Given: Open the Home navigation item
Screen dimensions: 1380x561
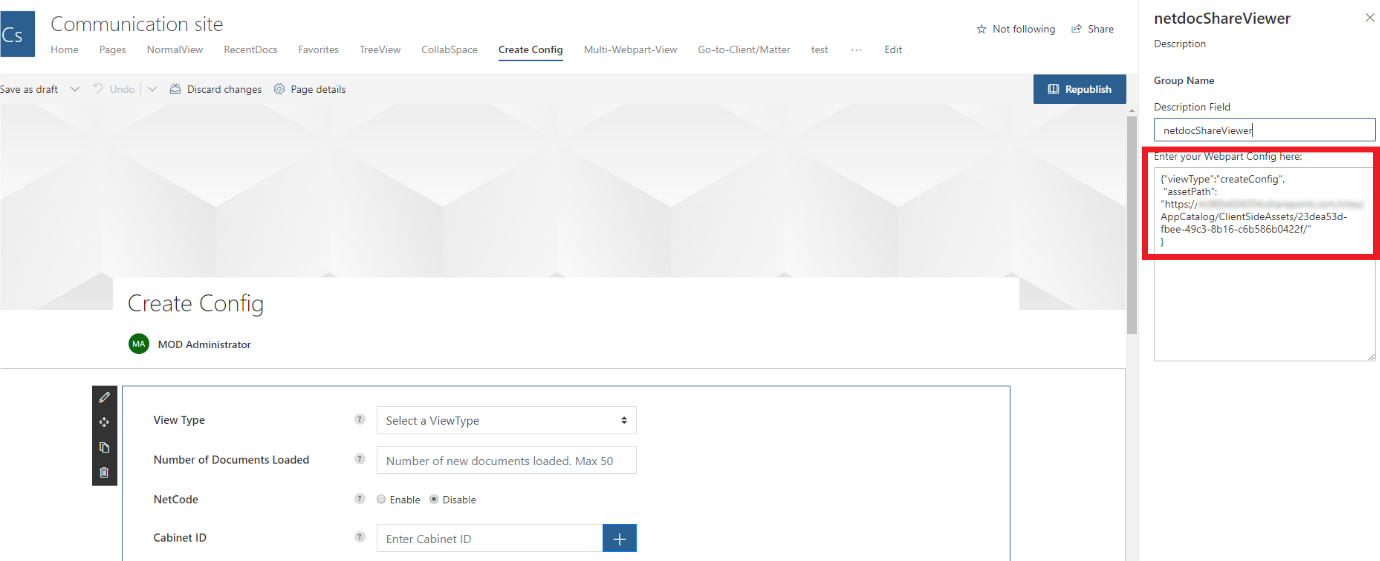Looking at the screenshot, I should (64, 50).
